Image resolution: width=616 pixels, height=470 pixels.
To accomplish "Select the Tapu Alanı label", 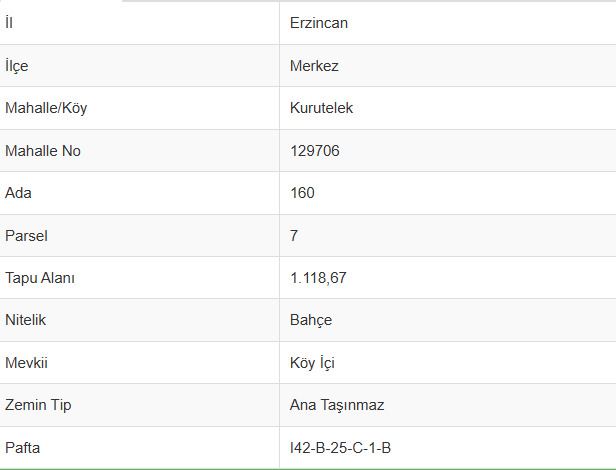I will 40,278.
